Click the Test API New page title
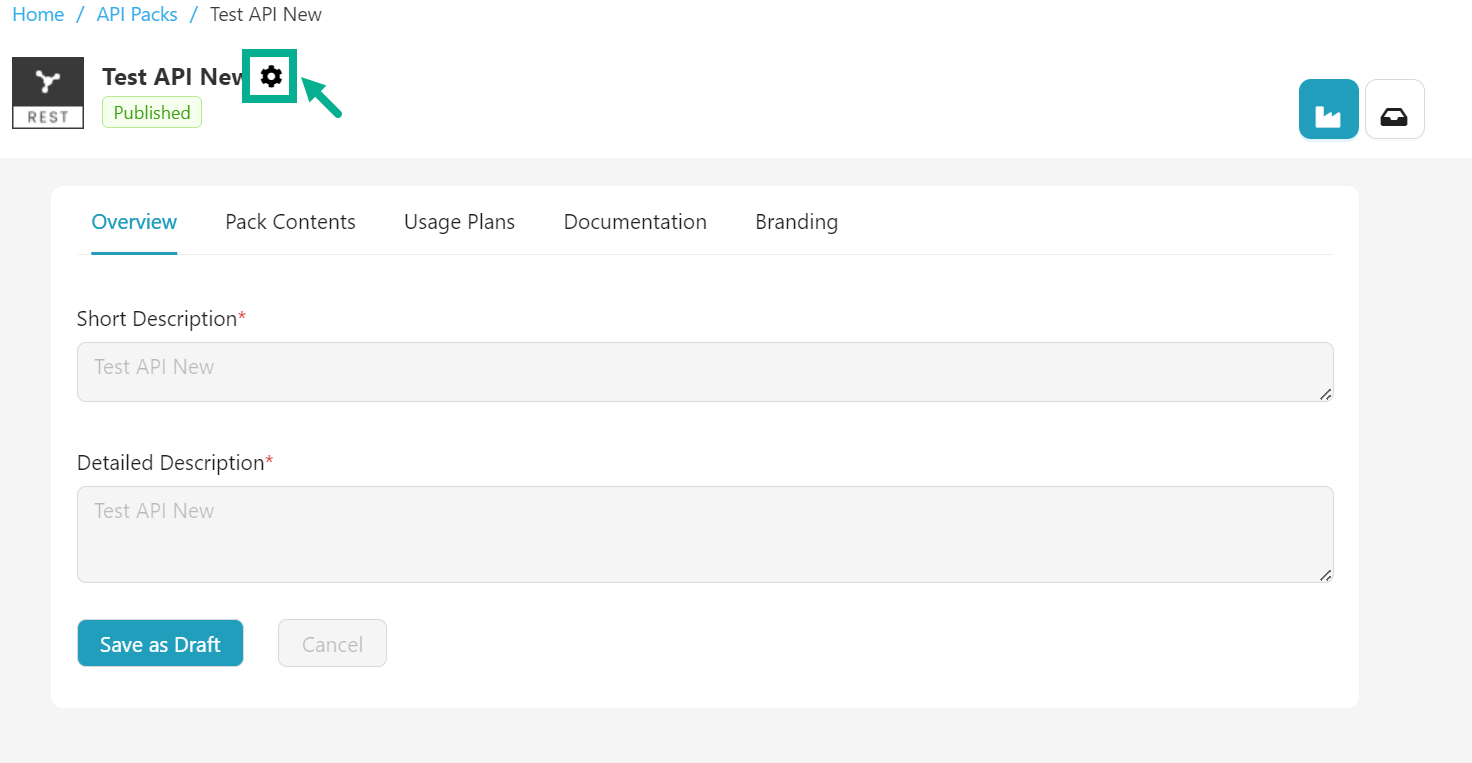Viewport: 1472px width, 763px height. click(174, 77)
